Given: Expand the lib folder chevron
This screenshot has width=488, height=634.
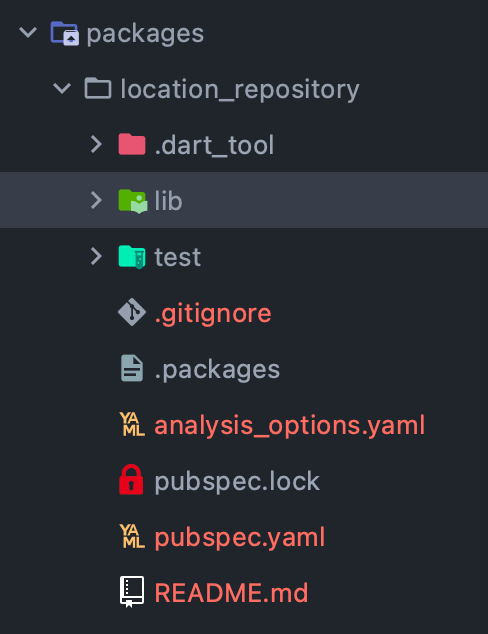Looking at the screenshot, I should coord(96,200).
